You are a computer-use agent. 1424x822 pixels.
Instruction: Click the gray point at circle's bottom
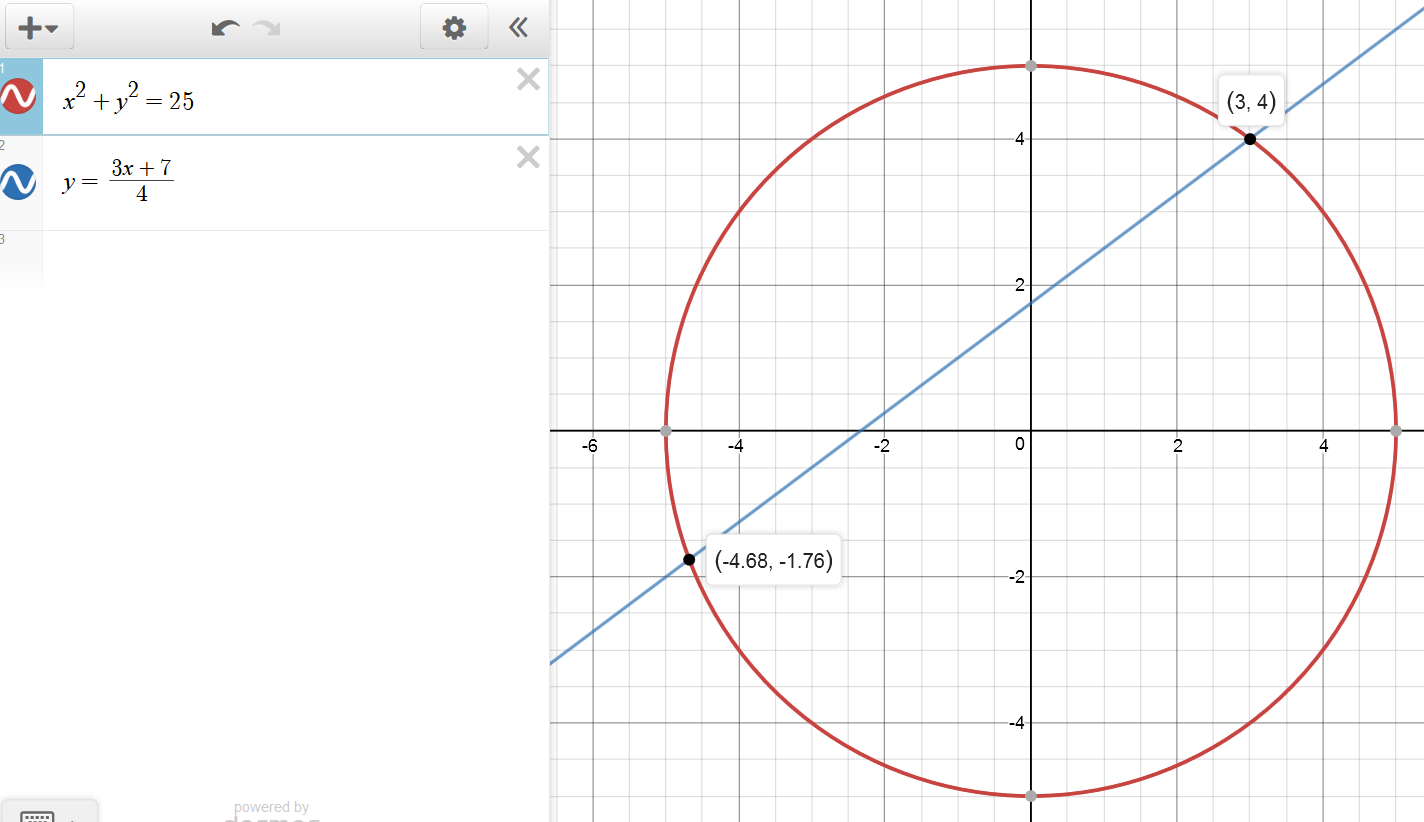coord(1031,796)
